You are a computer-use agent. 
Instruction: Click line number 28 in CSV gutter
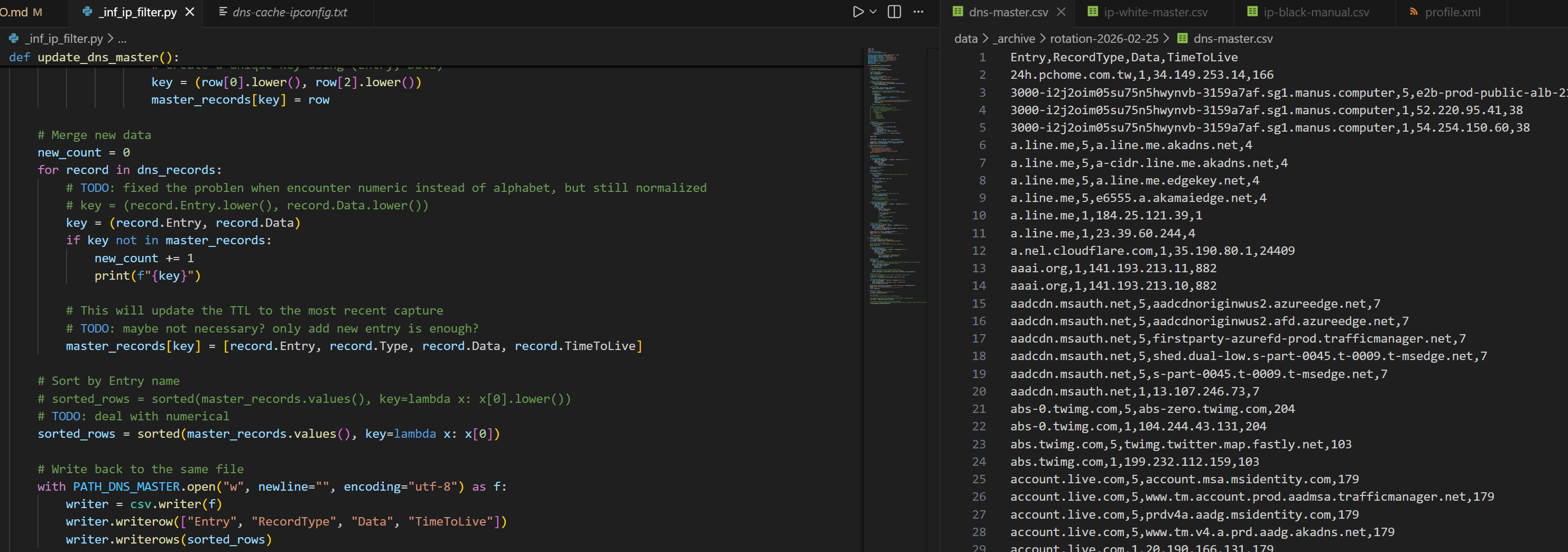(978, 532)
